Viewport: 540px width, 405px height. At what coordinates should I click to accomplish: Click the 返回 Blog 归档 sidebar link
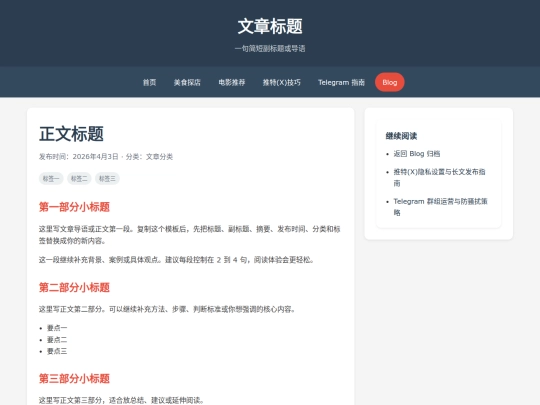[x=417, y=154]
